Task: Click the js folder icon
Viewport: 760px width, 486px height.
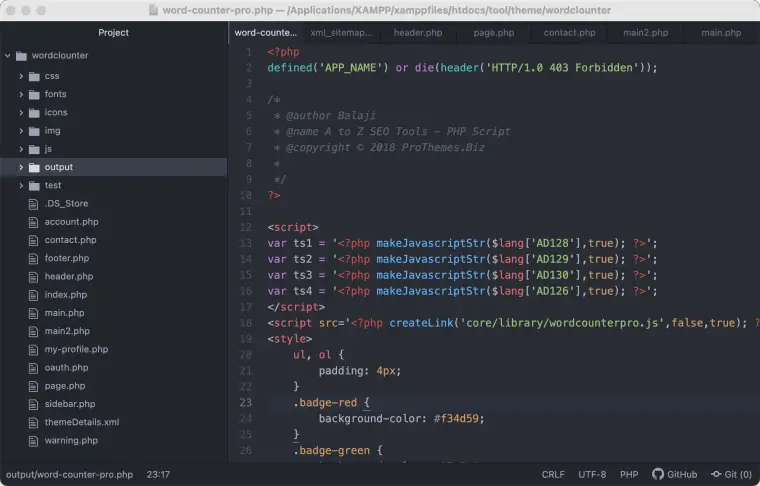Action: coord(34,149)
